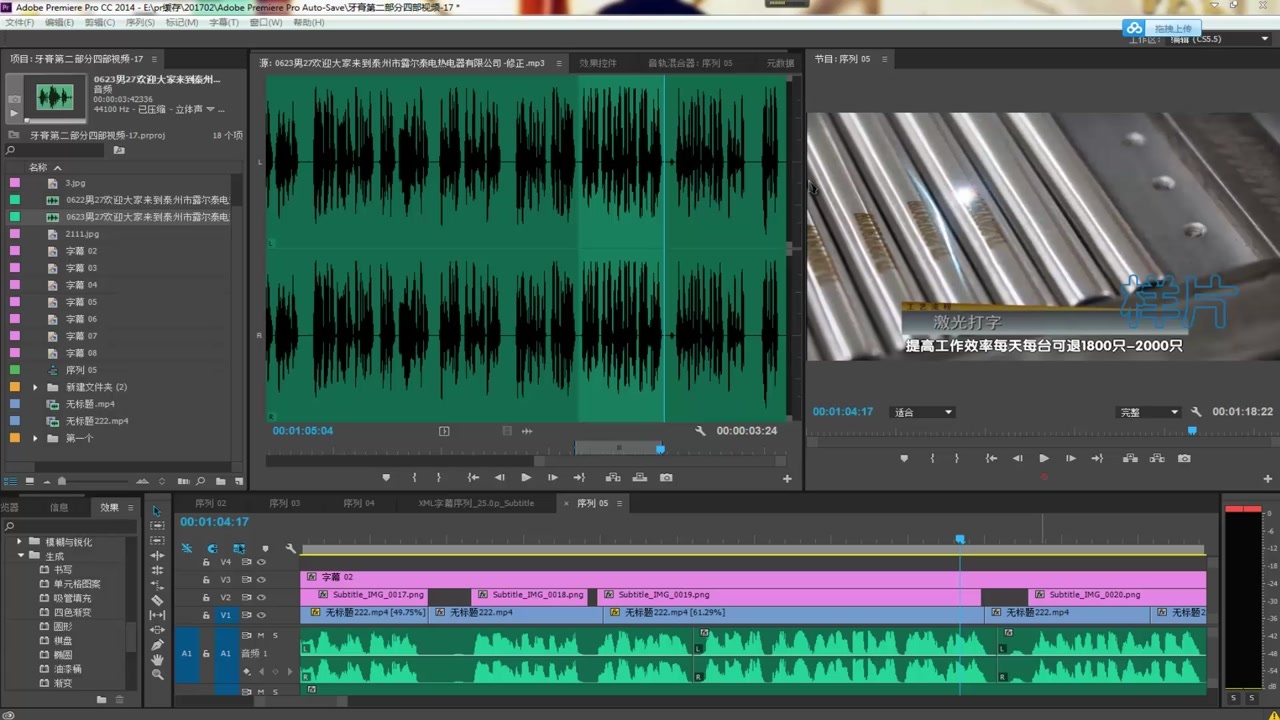The width and height of the screenshot is (1280, 720).
Task: Open the 文件(F) menu
Action: tap(19, 22)
